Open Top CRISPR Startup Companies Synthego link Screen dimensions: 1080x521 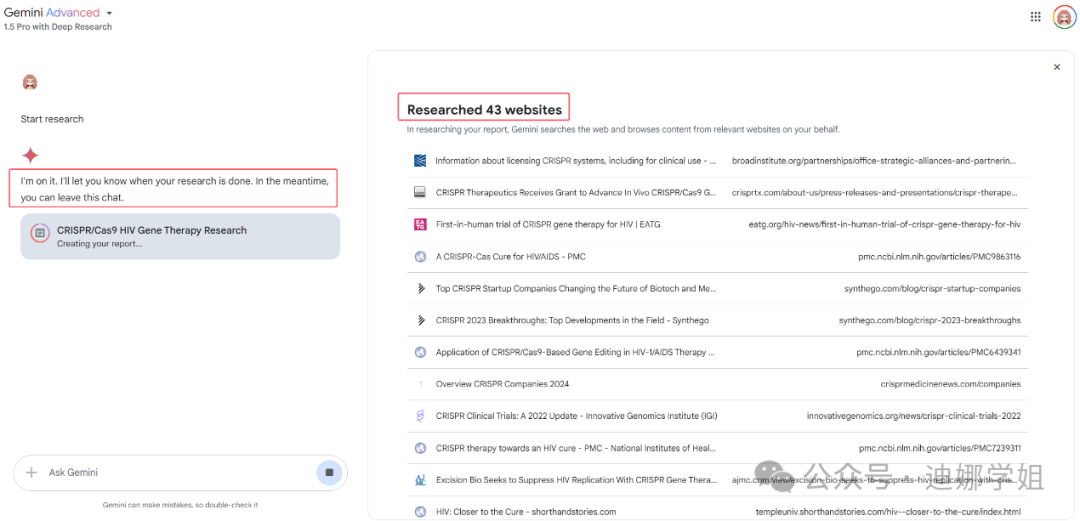tap(575, 288)
